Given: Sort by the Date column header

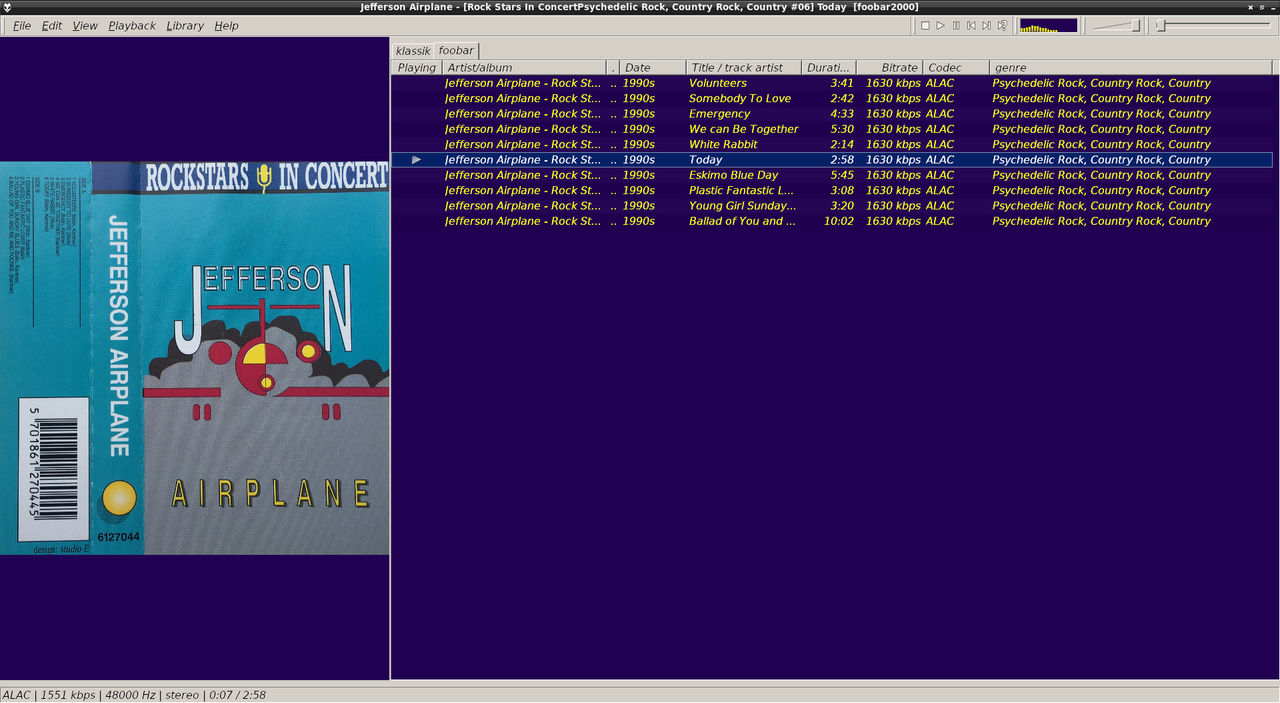Looking at the screenshot, I should coord(652,67).
